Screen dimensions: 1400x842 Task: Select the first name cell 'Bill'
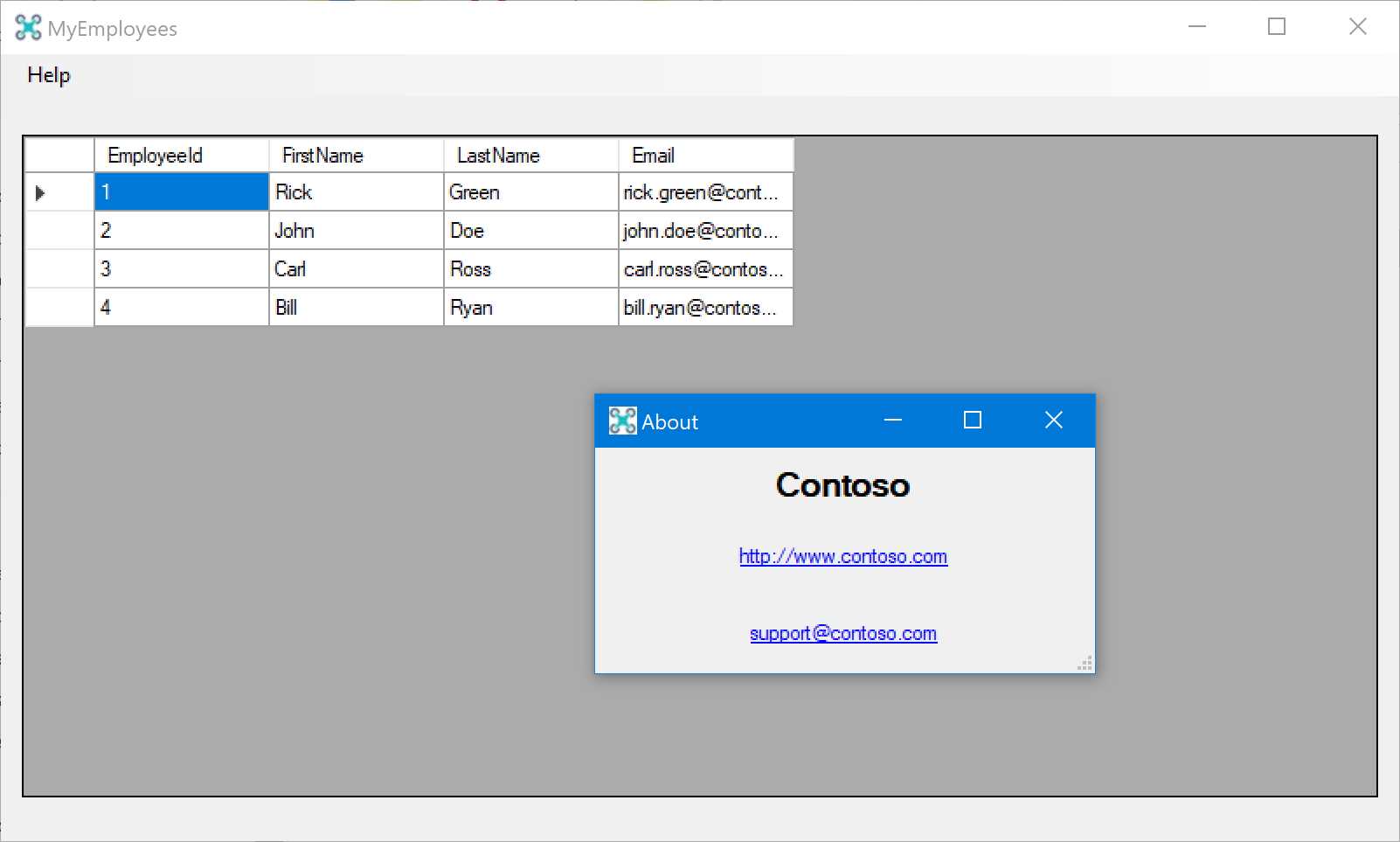pyautogui.click(x=357, y=308)
